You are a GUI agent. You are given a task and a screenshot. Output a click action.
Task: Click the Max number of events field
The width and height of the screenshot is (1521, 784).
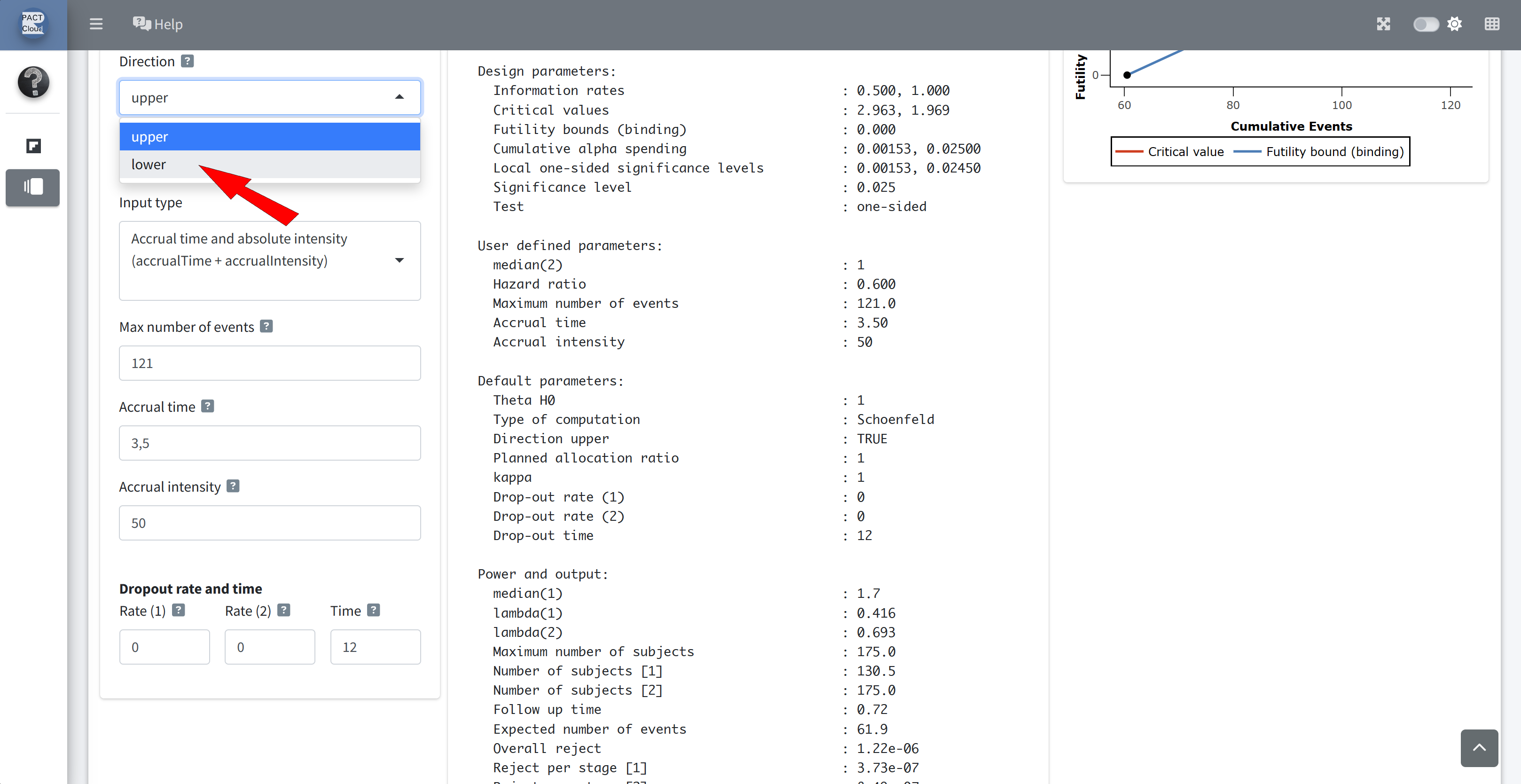(269, 363)
